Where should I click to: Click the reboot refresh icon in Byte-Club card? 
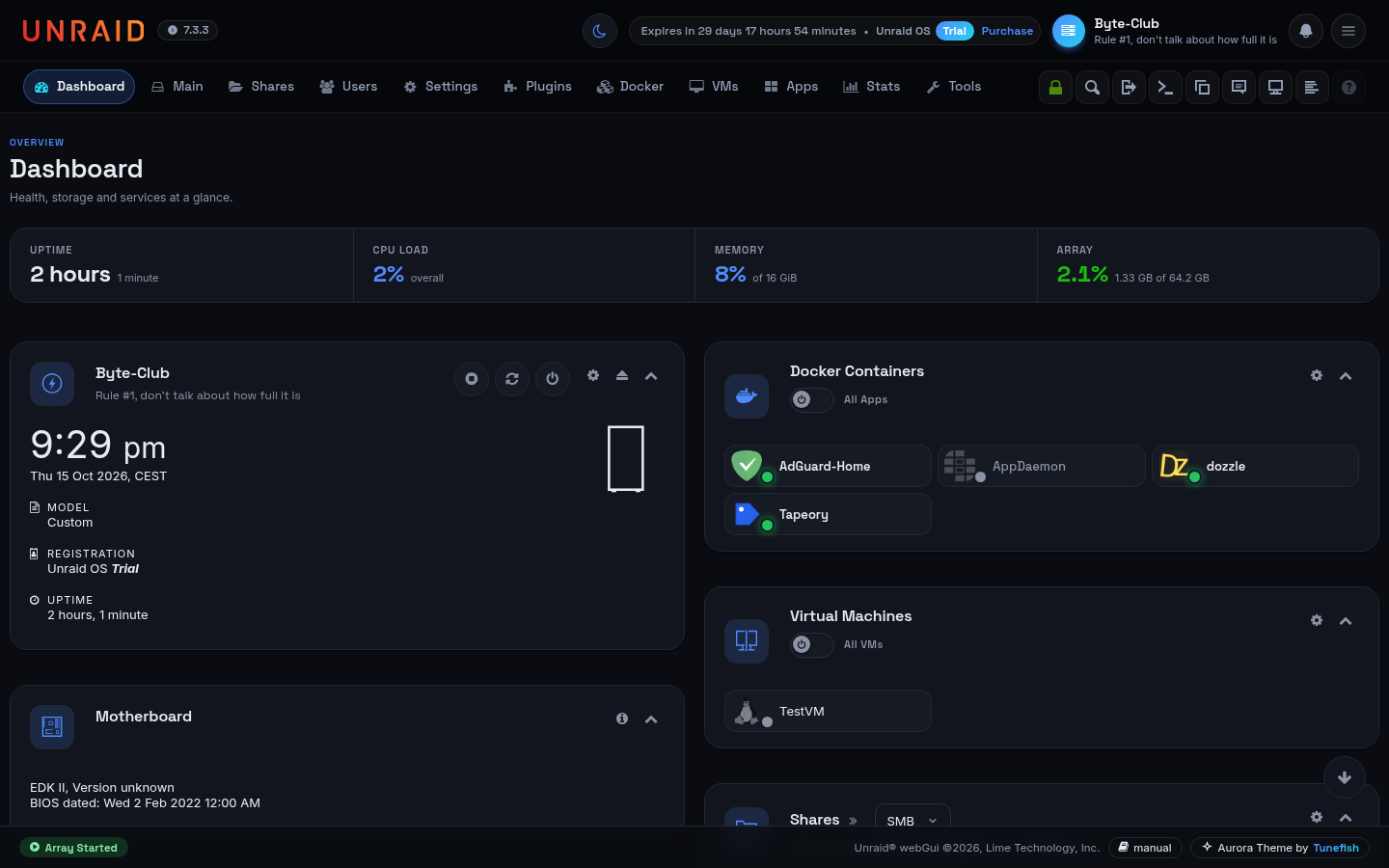tap(512, 378)
